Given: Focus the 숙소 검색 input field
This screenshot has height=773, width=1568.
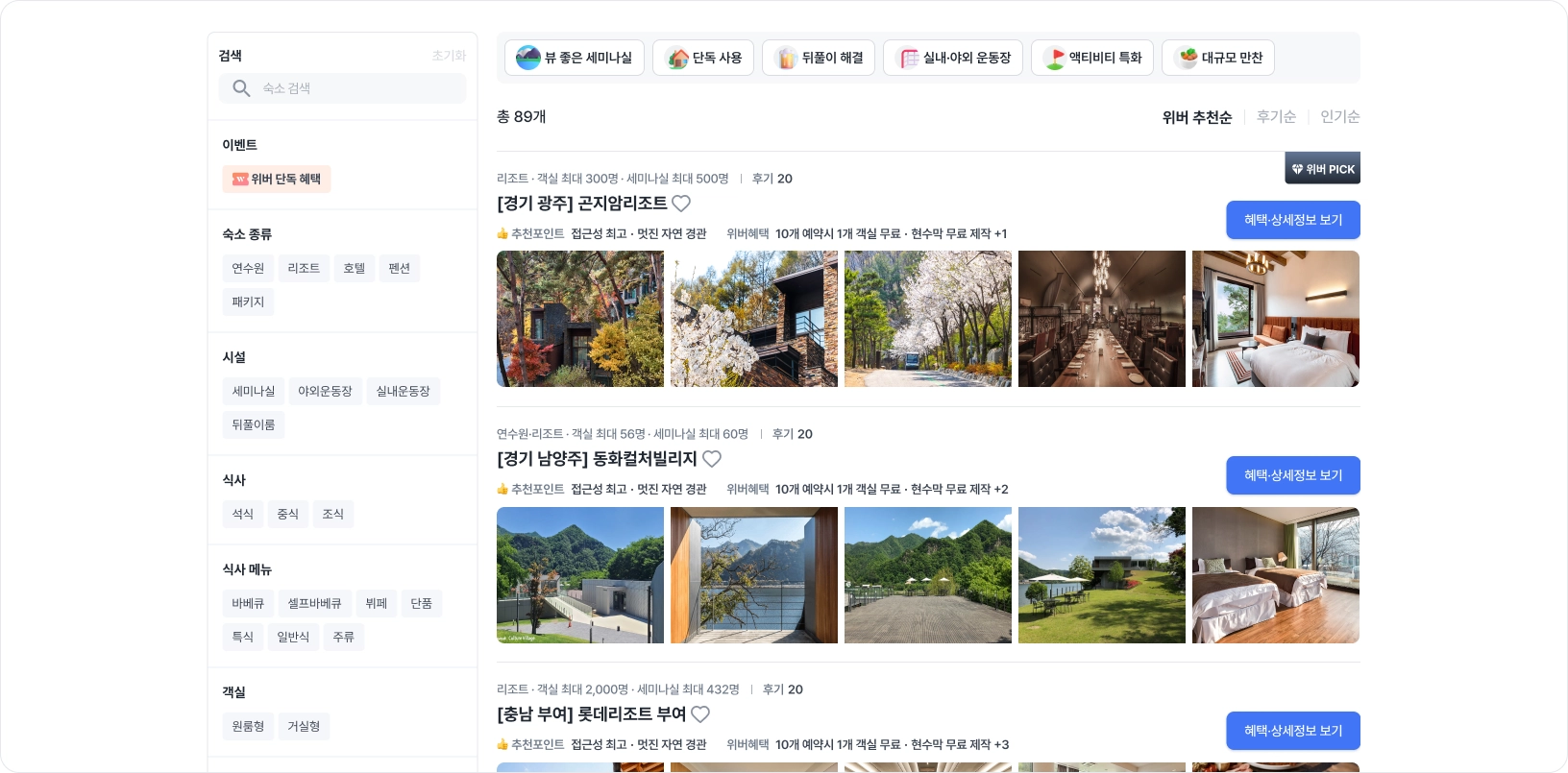Looking at the screenshot, I should click(x=343, y=88).
